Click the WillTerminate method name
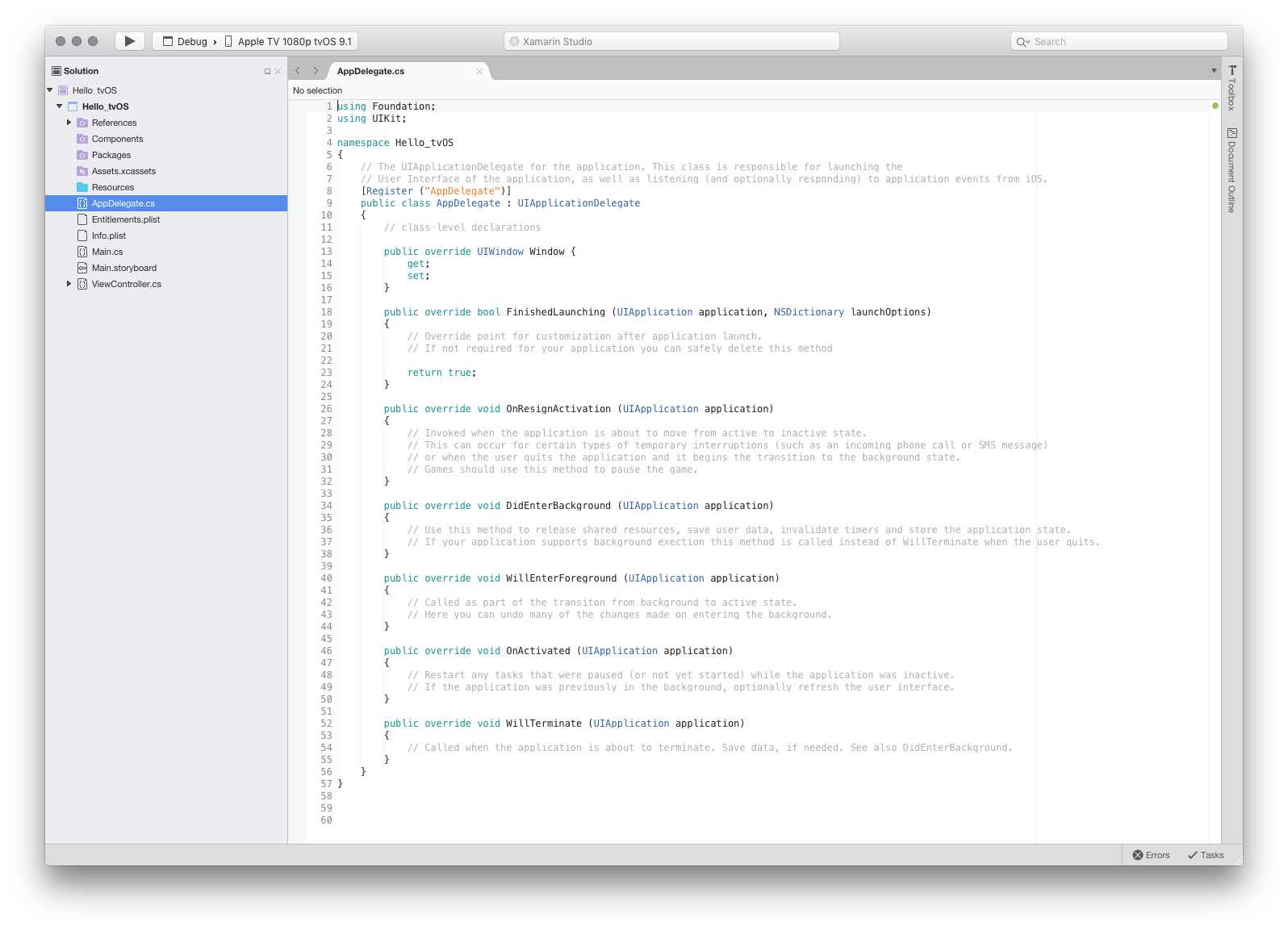The height and width of the screenshot is (930, 1288). (544, 724)
